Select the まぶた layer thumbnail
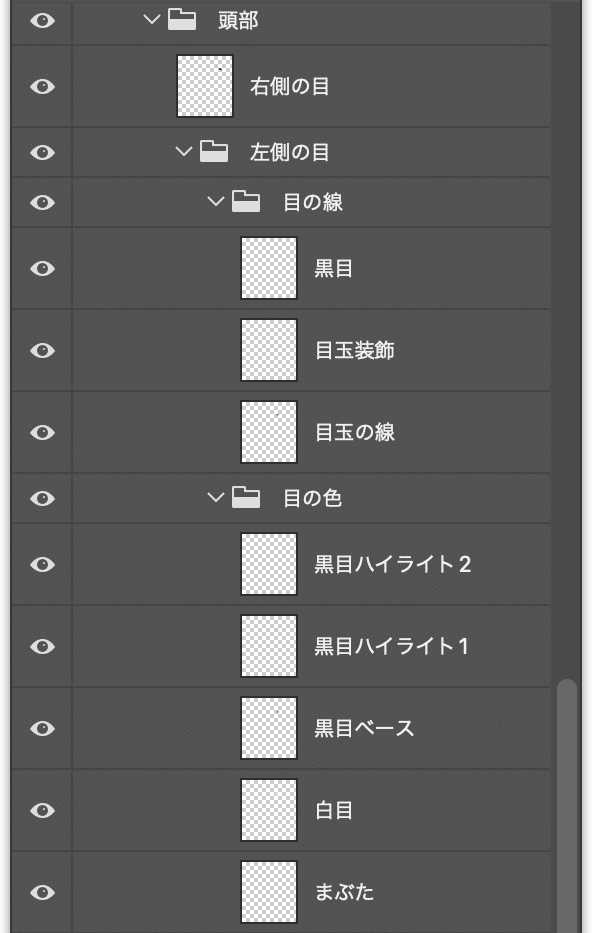 (269, 892)
